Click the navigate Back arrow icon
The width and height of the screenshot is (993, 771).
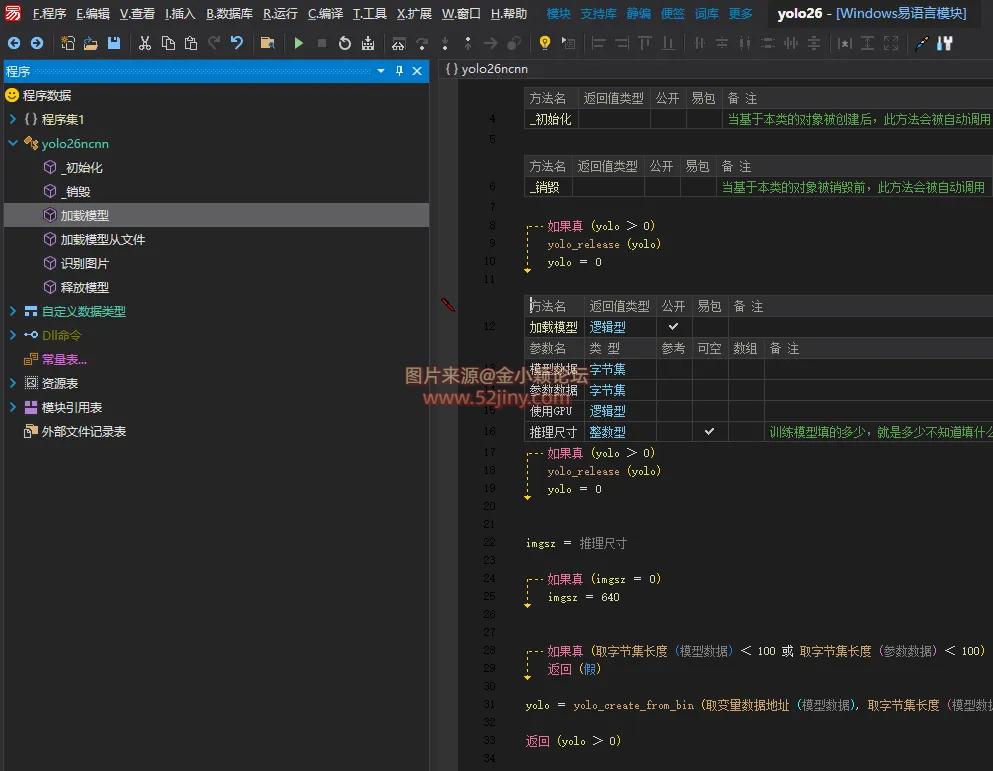point(14,43)
